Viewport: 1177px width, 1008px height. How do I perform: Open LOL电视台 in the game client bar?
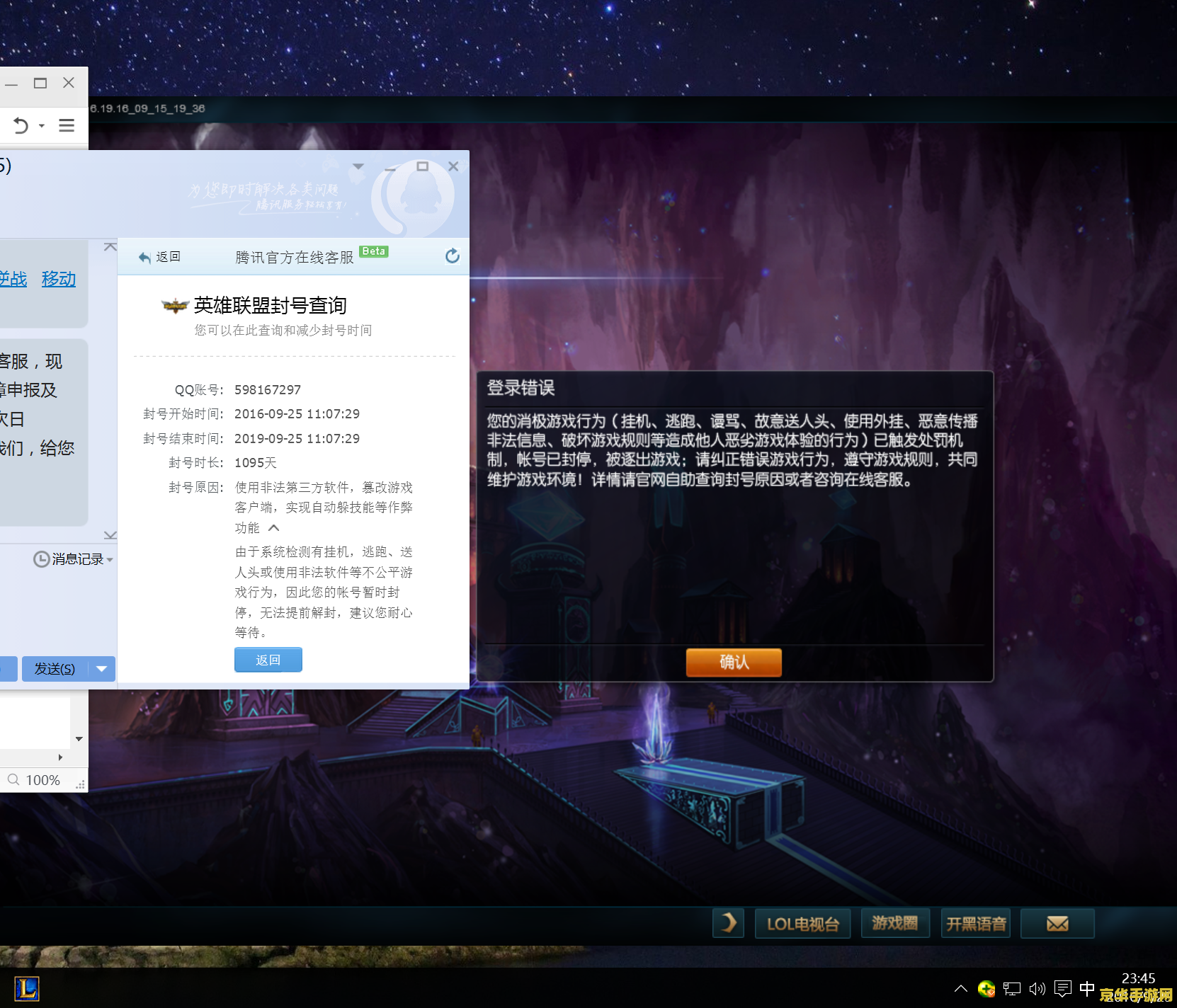(802, 924)
